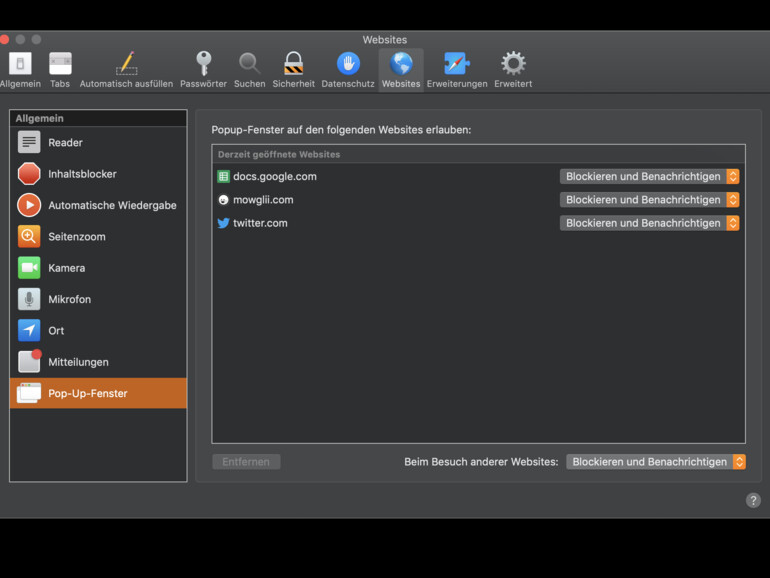
Task: Open popup setting dropdown for docs.google.com
Action: pos(649,176)
